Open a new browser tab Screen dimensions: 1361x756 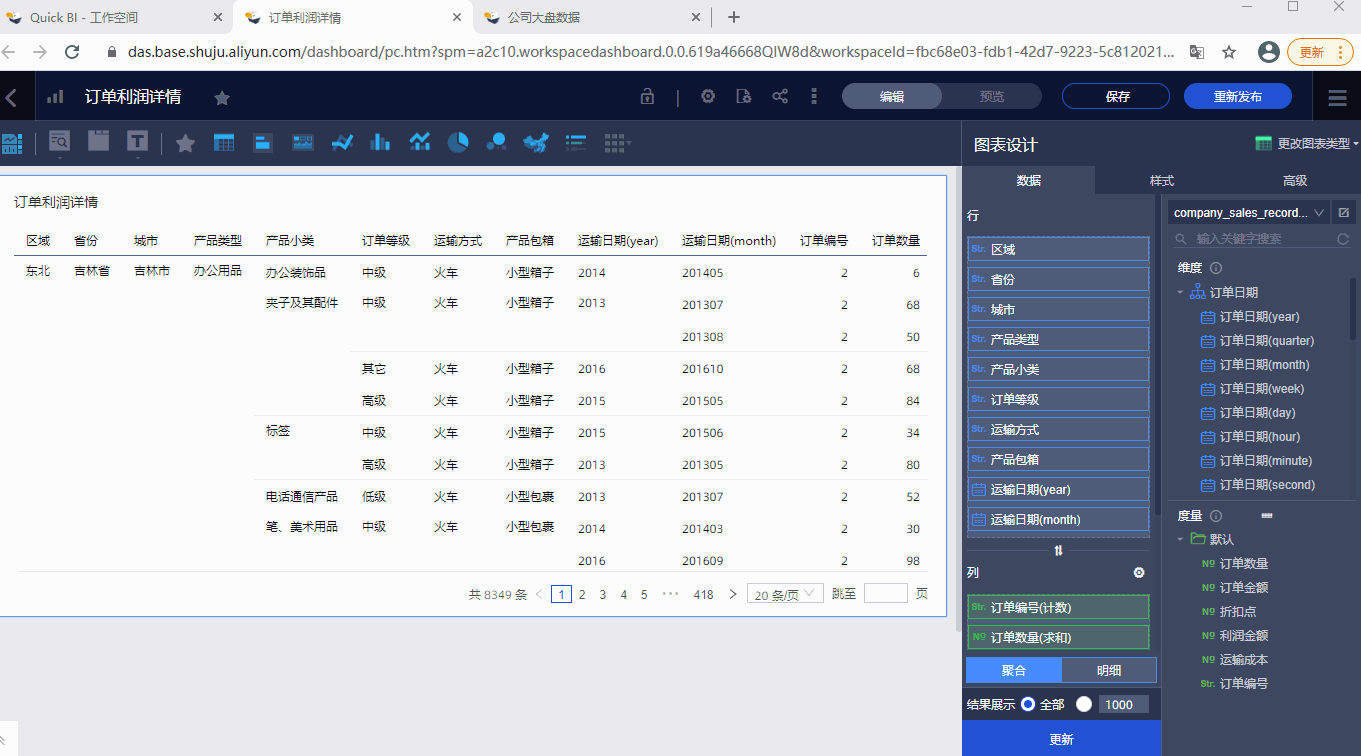[734, 17]
